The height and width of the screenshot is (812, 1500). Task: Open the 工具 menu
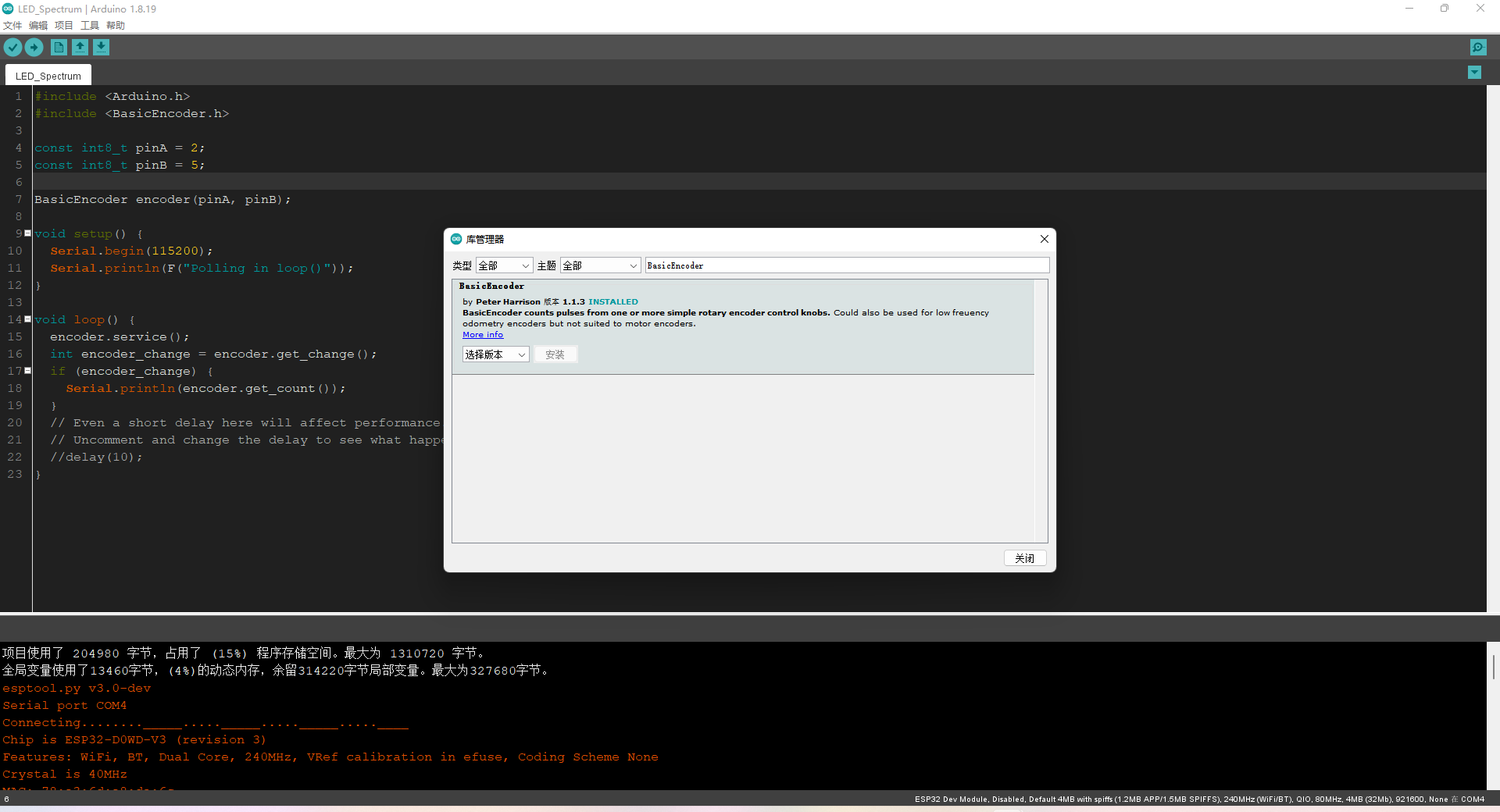pos(90,25)
